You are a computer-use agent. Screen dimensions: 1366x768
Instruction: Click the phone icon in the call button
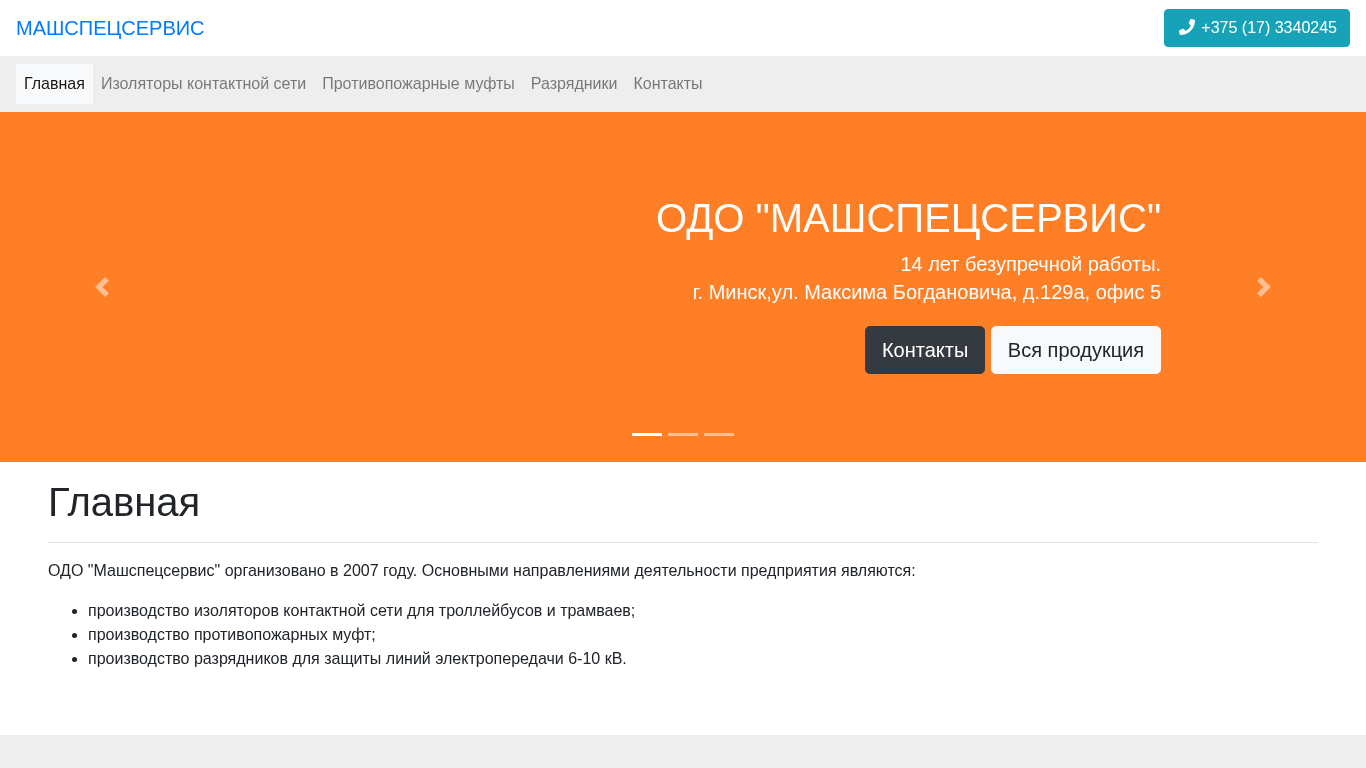(x=1187, y=27)
